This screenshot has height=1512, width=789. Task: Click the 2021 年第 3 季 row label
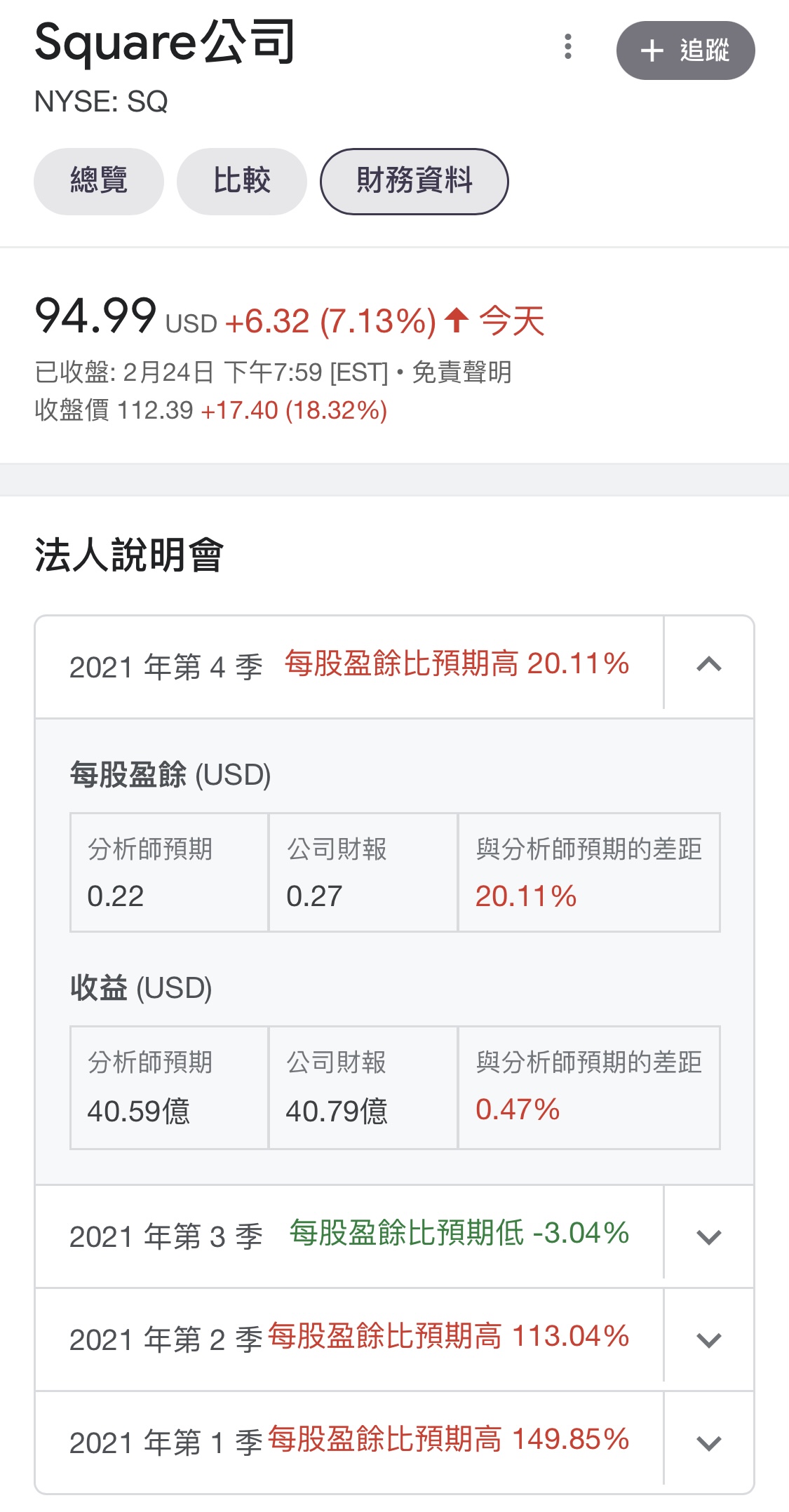click(166, 1236)
